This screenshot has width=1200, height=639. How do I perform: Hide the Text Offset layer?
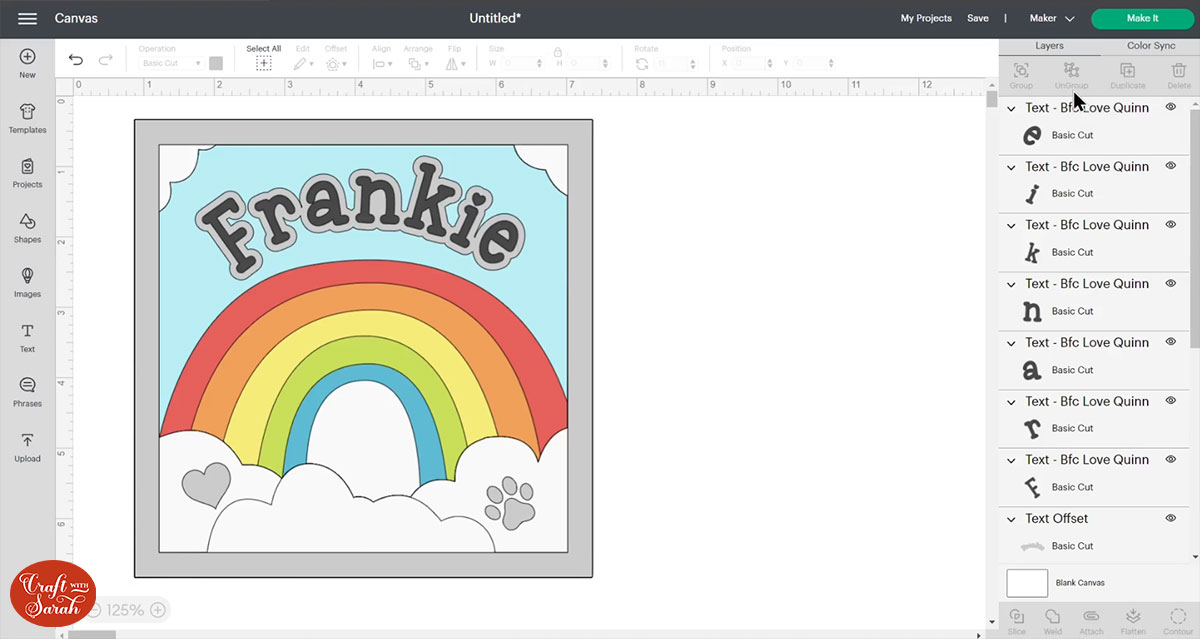click(x=1170, y=518)
